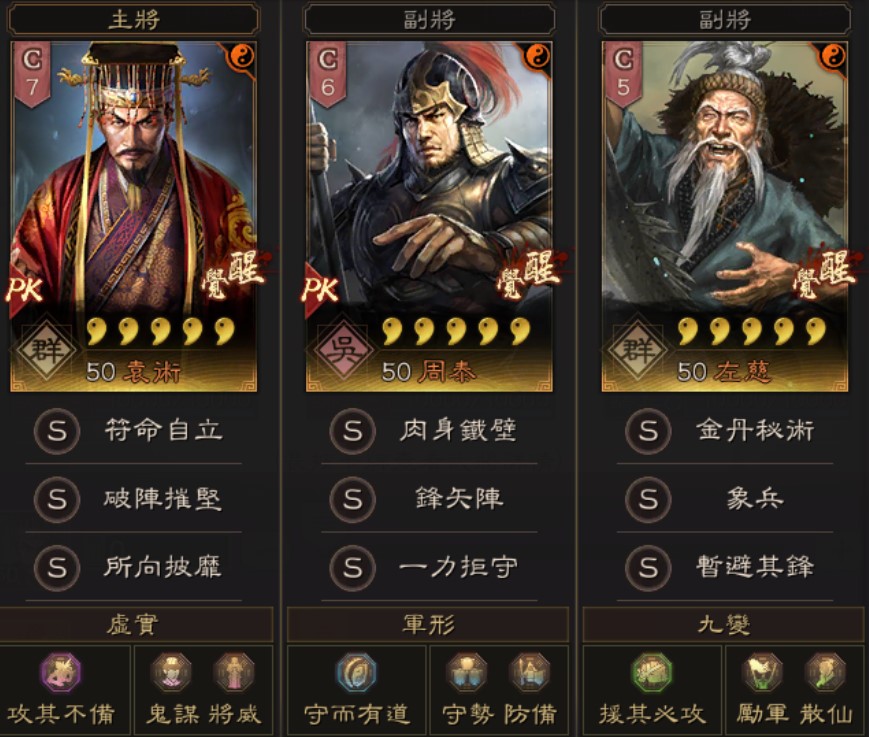Select the 守勢 trait icon
Screen dimensions: 869x737
tap(467, 672)
